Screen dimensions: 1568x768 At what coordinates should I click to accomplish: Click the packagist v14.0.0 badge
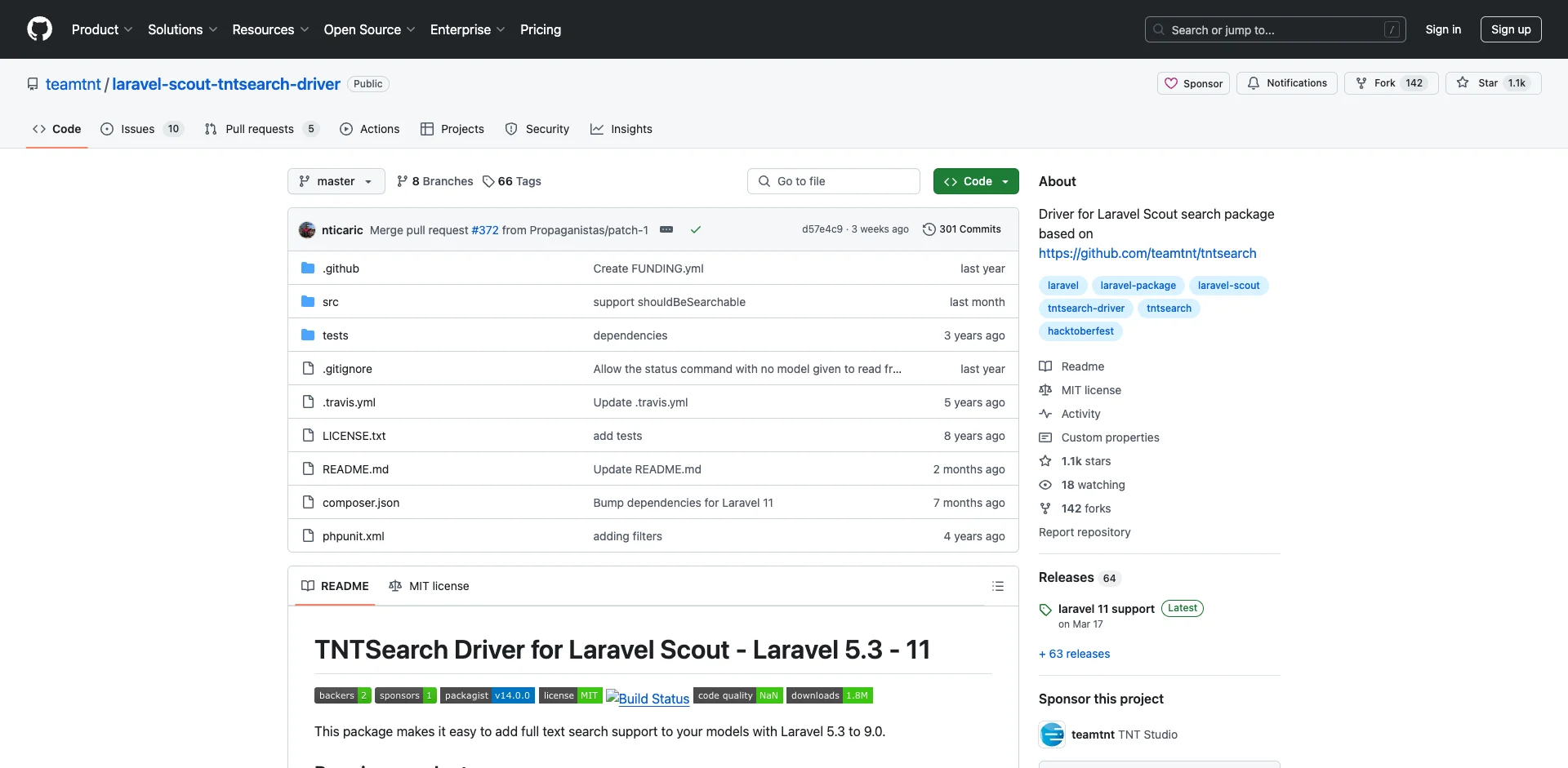pyautogui.click(x=488, y=695)
